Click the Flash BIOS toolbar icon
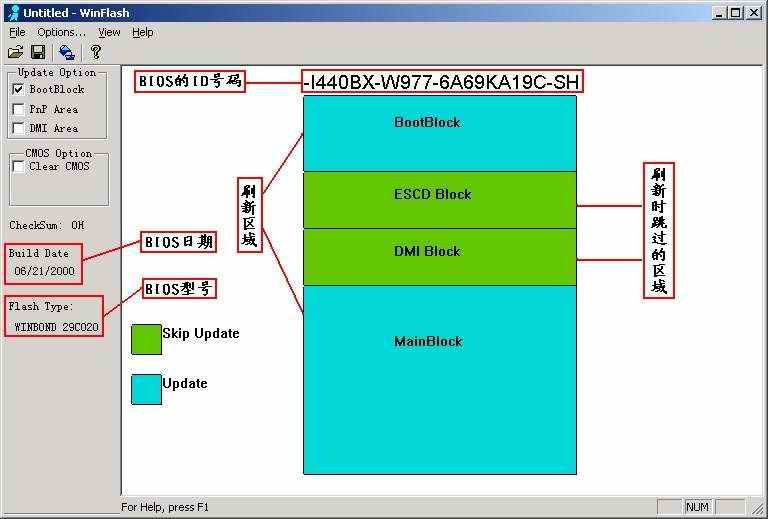Screen dimensions: 768x519 (x=66, y=52)
